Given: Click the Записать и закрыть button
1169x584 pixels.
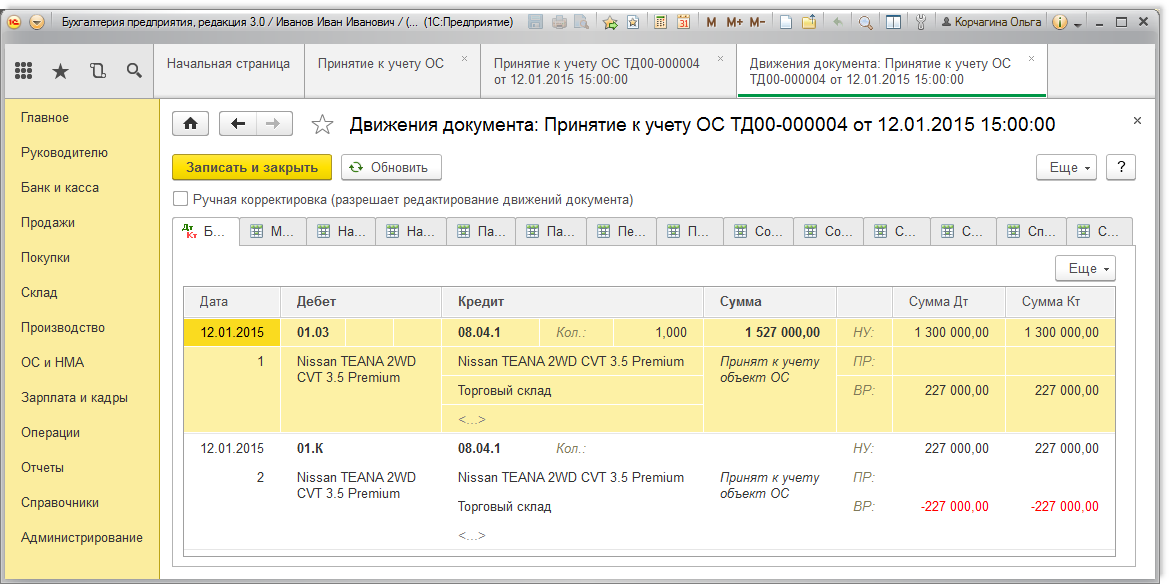Looking at the screenshot, I should click(x=252, y=168).
